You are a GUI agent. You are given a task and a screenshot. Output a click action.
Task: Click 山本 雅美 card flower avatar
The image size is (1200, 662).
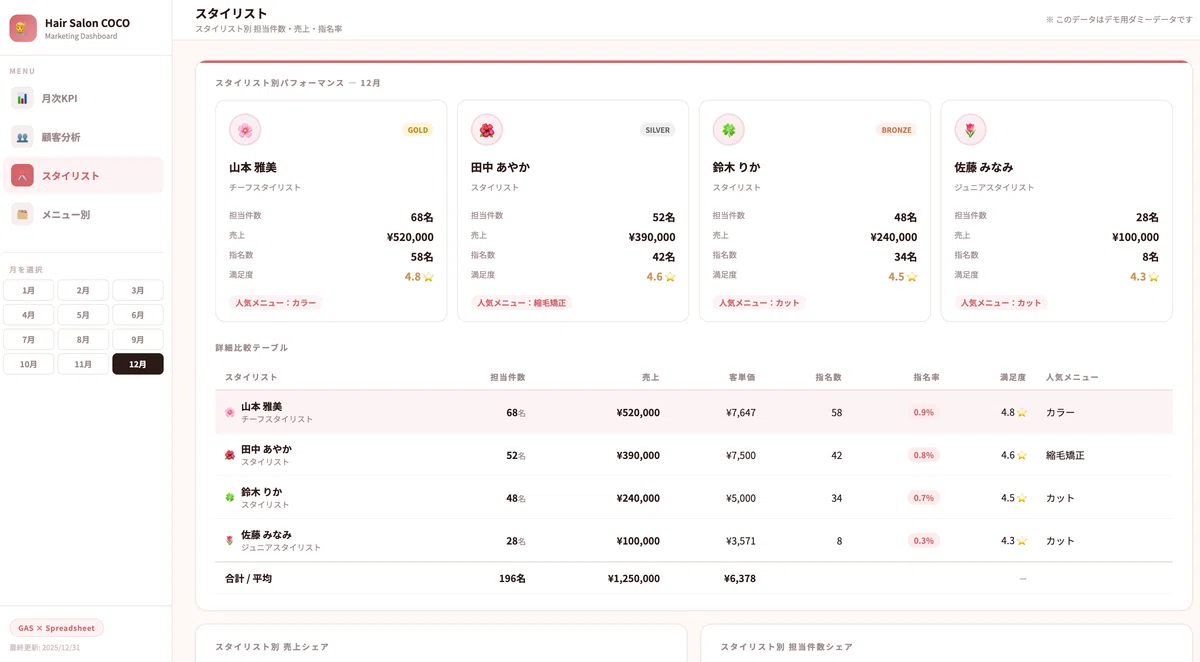pyautogui.click(x=245, y=130)
